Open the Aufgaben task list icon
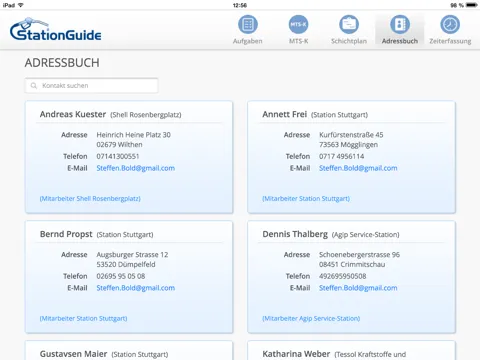The height and width of the screenshot is (360, 480). [248, 24]
